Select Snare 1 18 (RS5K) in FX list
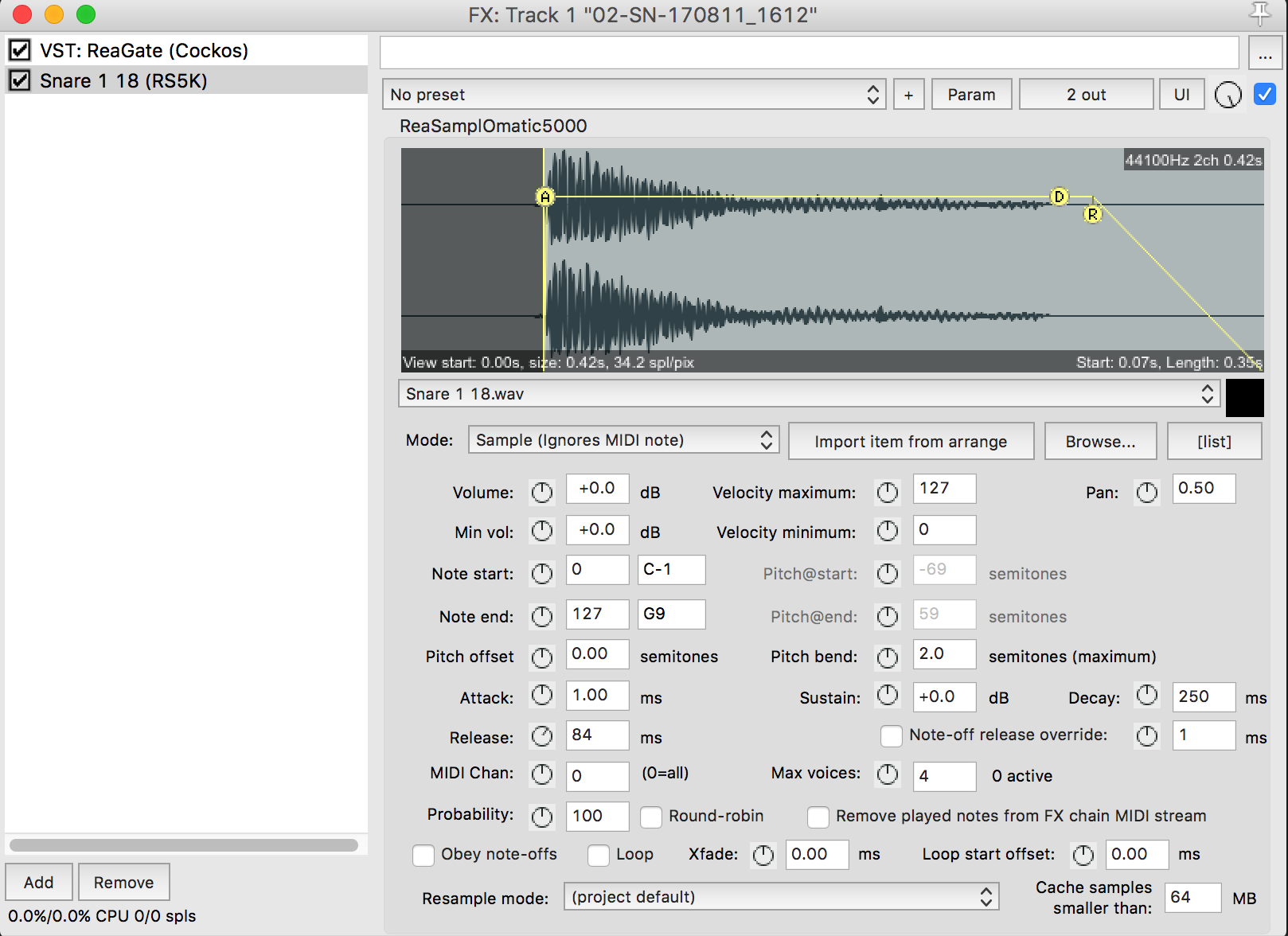Viewport: 1288px width, 936px height. pyautogui.click(x=123, y=81)
